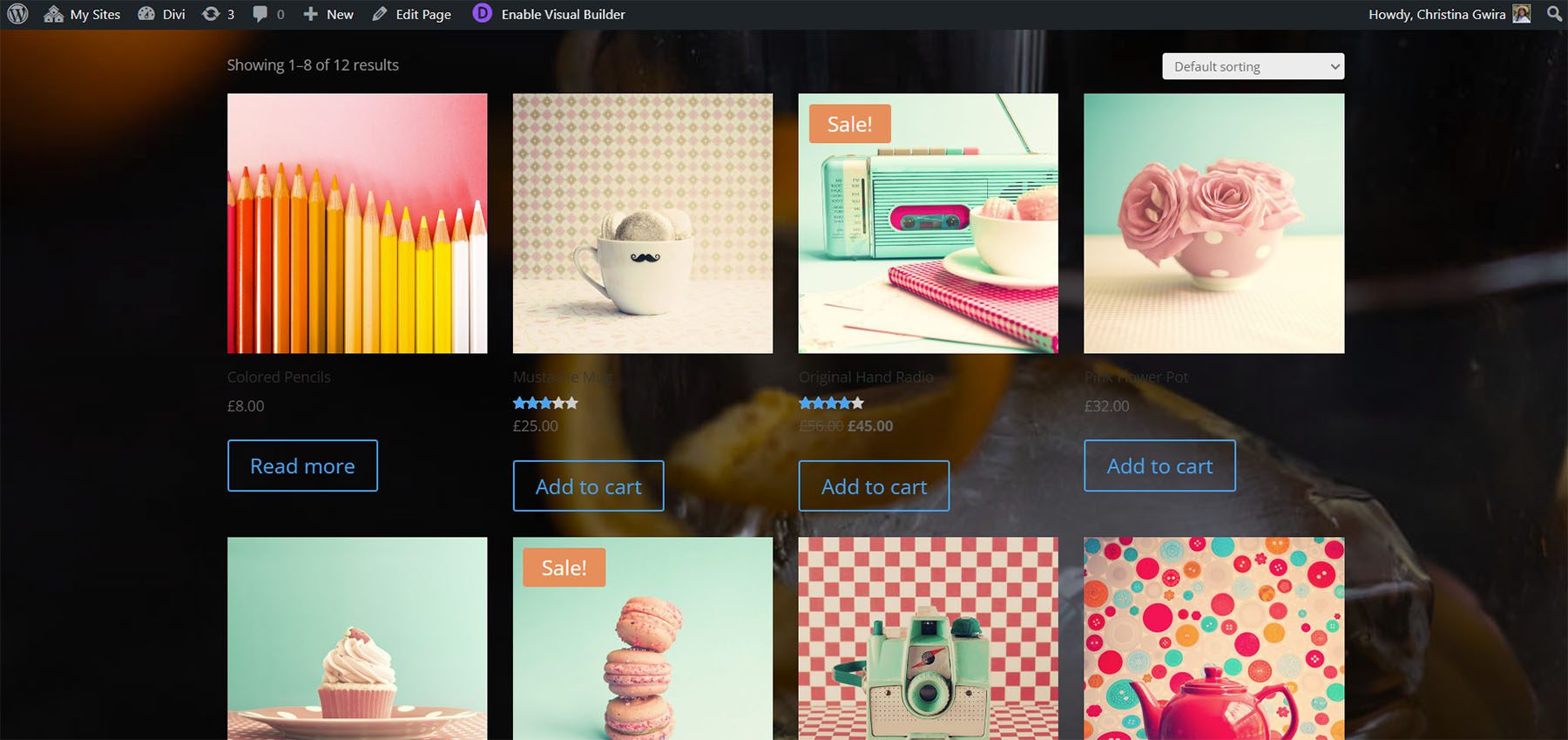Click the Pink Flower Pot title
The image size is (1568, 740).
[1136, 377]
